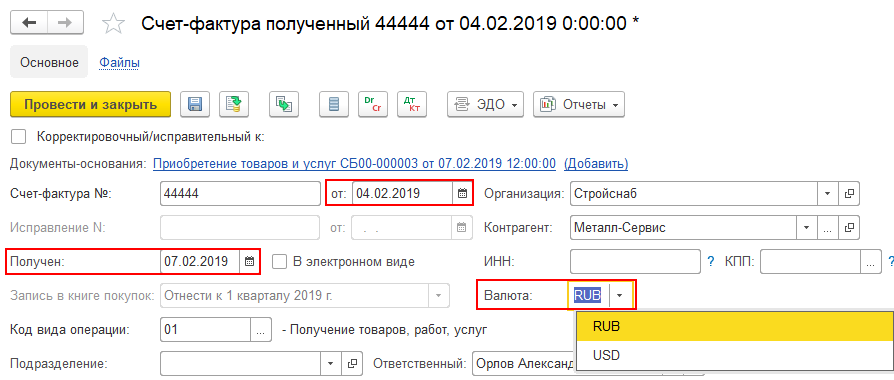The width and height of the screenshot is (894, 380).
Task: Show Дт/Кт movements icon
Action: (x=412, y=104)
